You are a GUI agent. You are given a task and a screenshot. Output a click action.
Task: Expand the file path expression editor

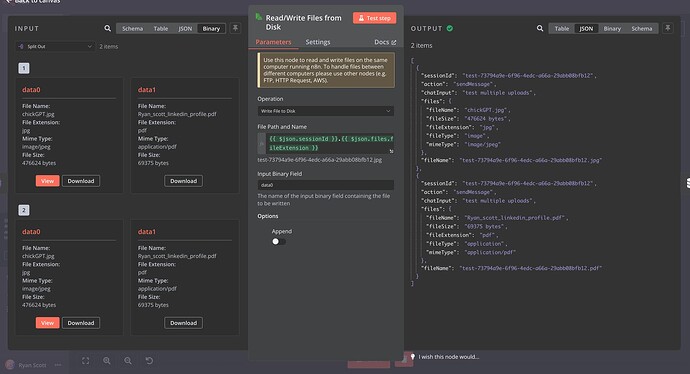pos(391,151)
